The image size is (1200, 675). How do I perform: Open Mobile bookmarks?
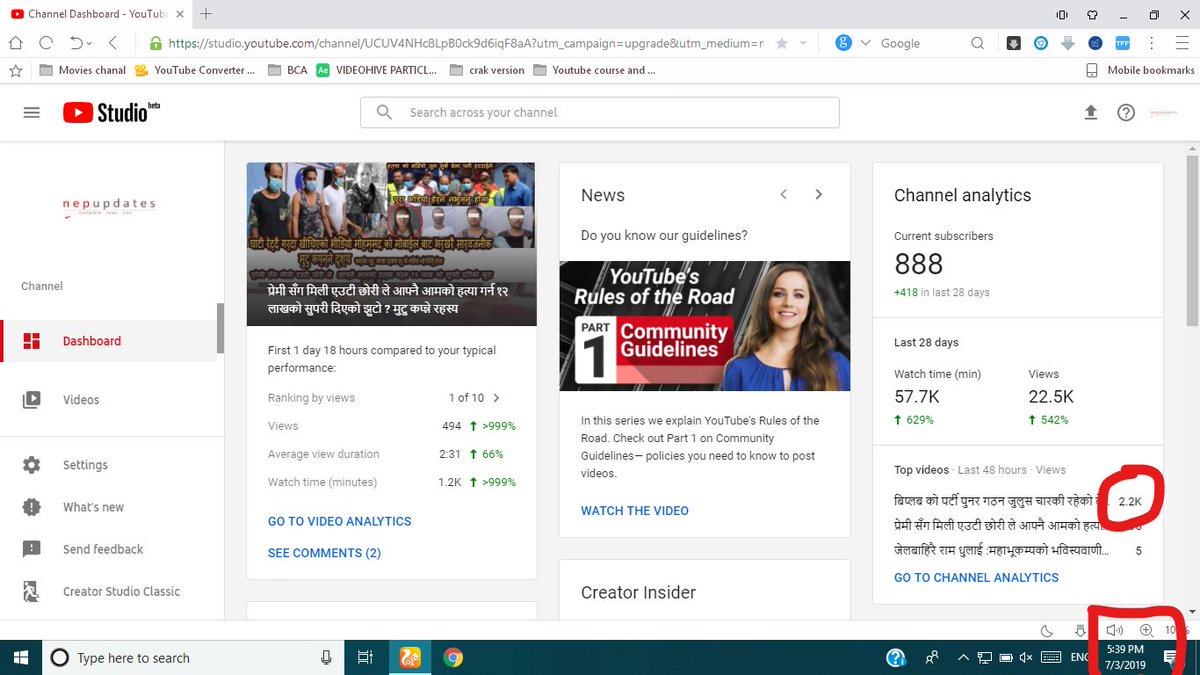(x=1140, y=70)
